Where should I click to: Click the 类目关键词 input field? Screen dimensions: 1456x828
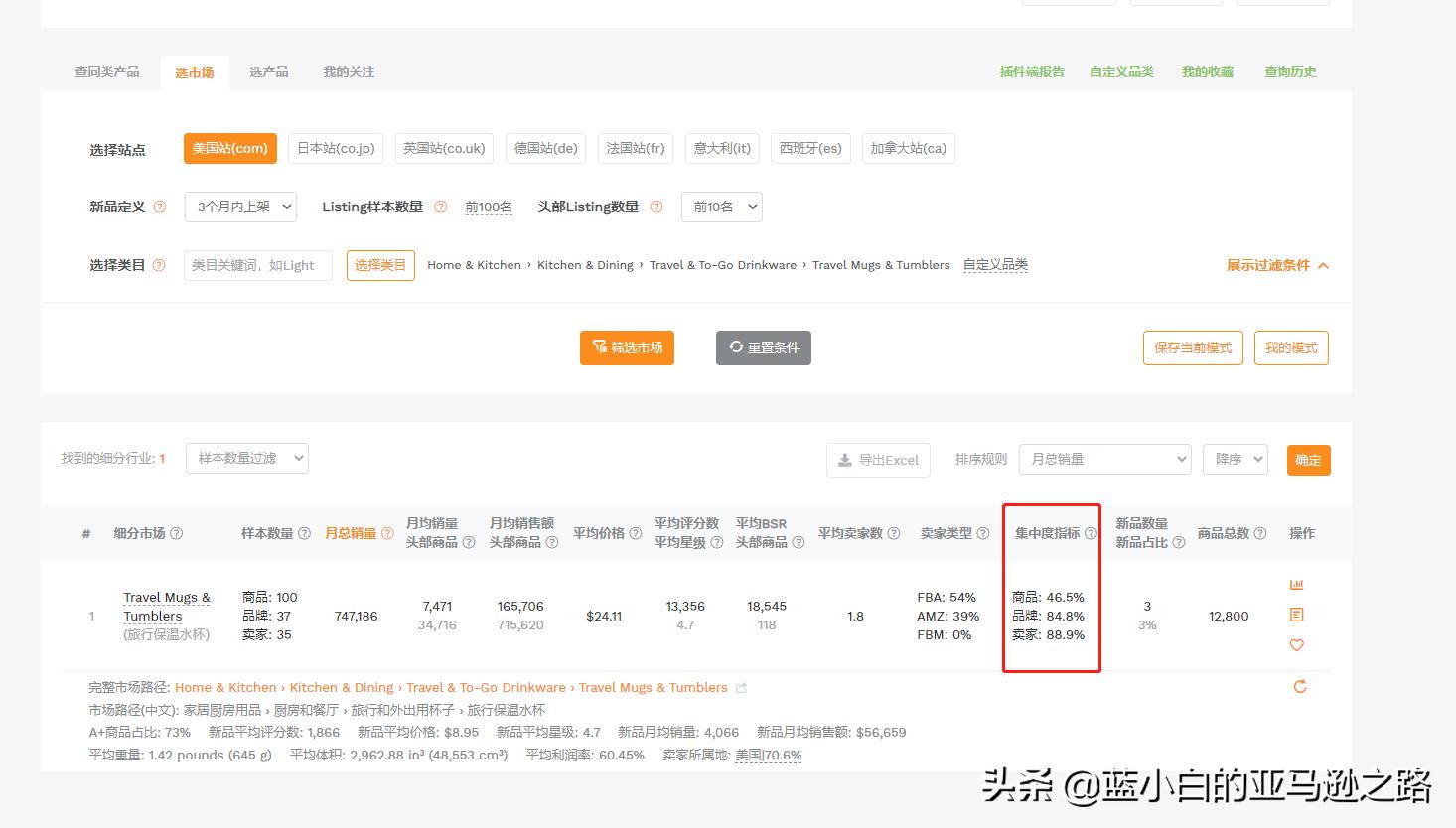tap(257, 265)
